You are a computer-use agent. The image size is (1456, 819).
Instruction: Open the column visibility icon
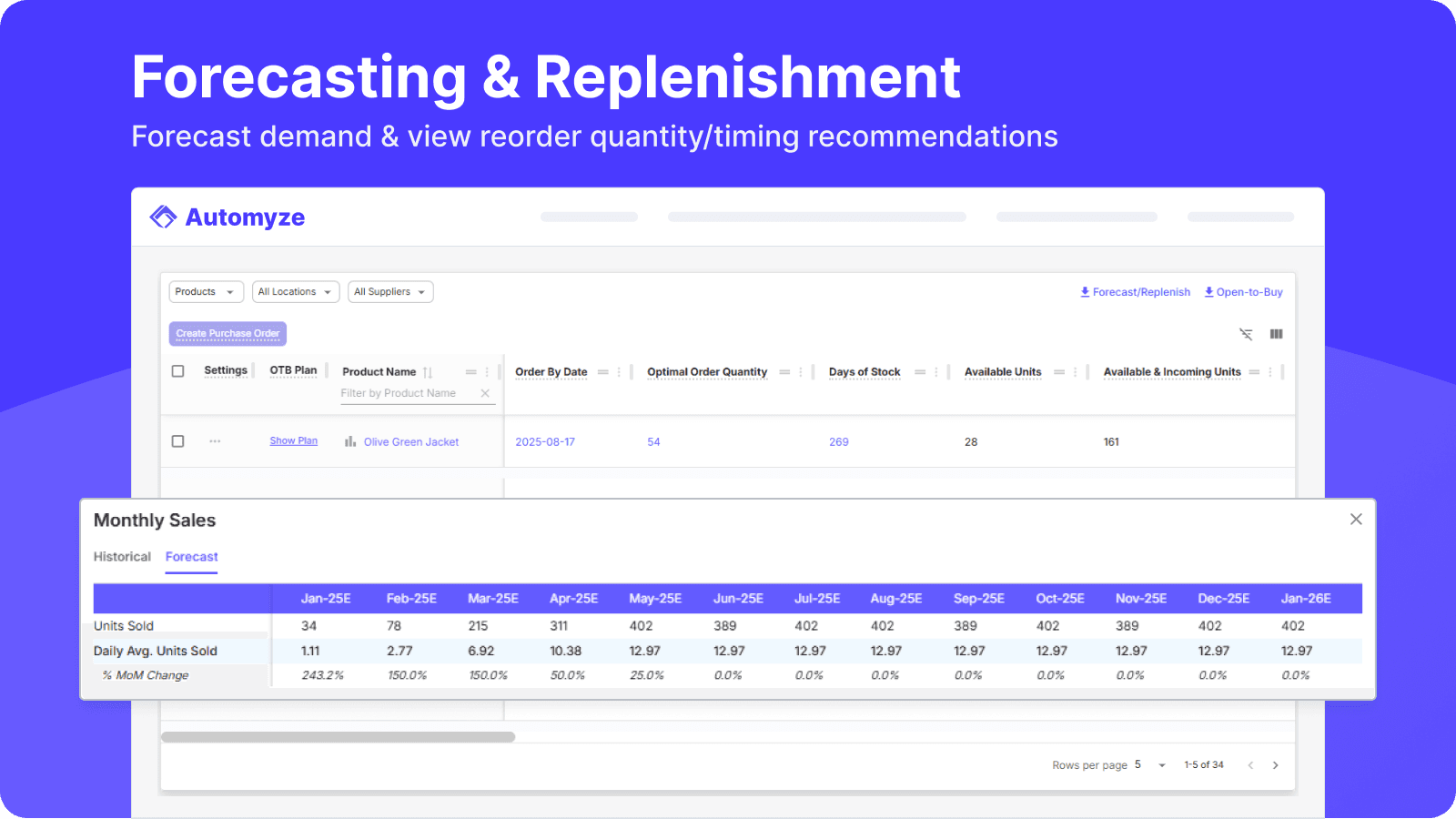(x=1276, y=334)
